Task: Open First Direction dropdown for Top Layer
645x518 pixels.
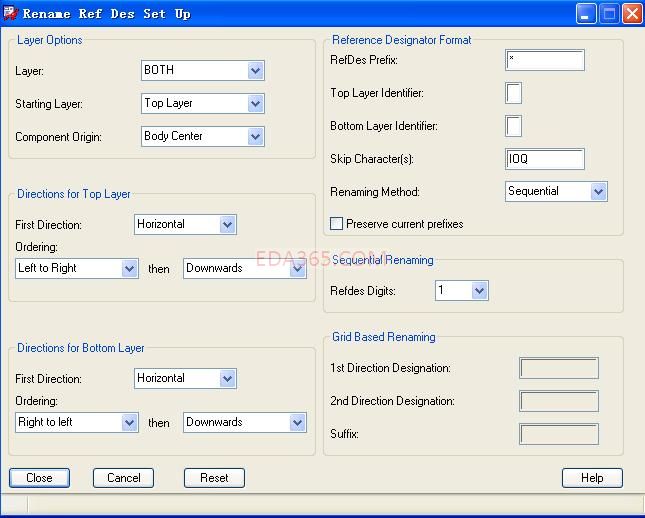Action: [x=185, y=225]
